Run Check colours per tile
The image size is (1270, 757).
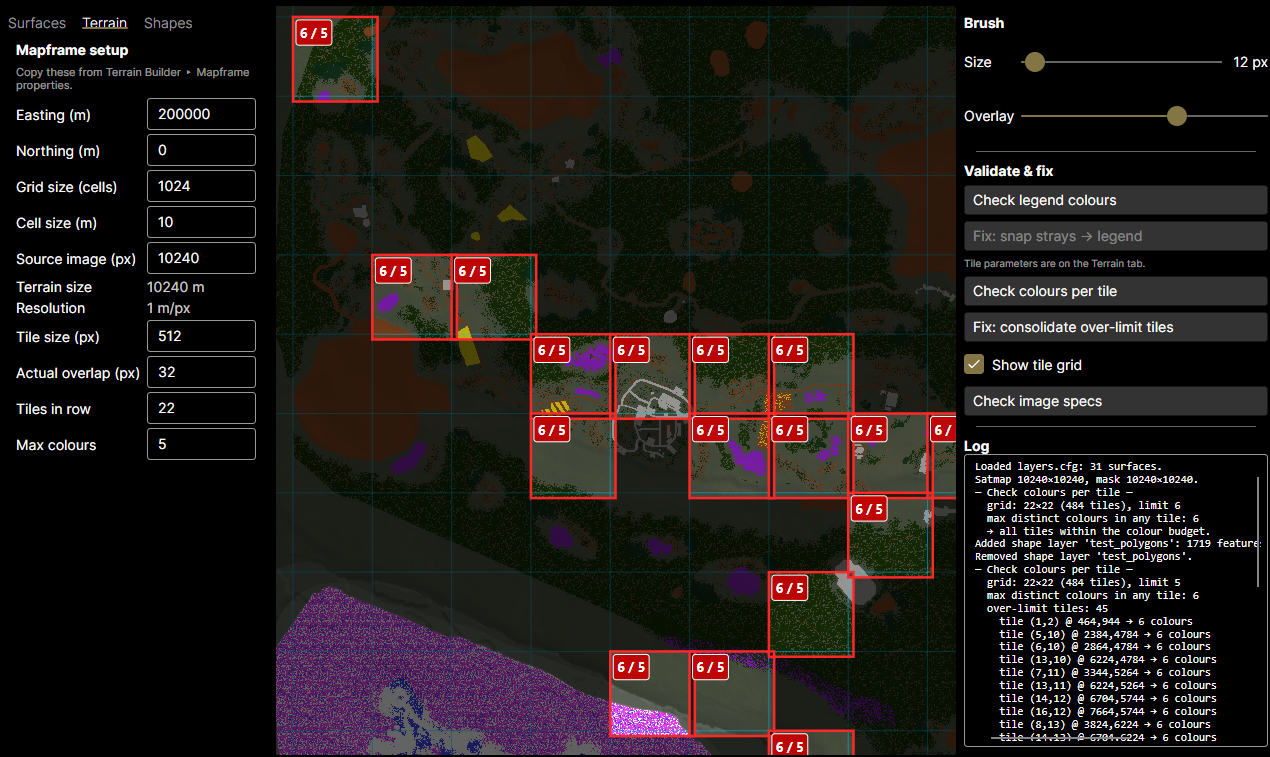click(1116, 291)
